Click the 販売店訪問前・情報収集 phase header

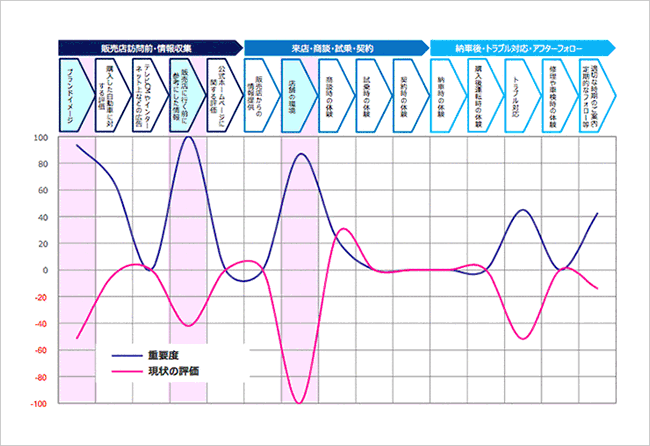[148, 47]
